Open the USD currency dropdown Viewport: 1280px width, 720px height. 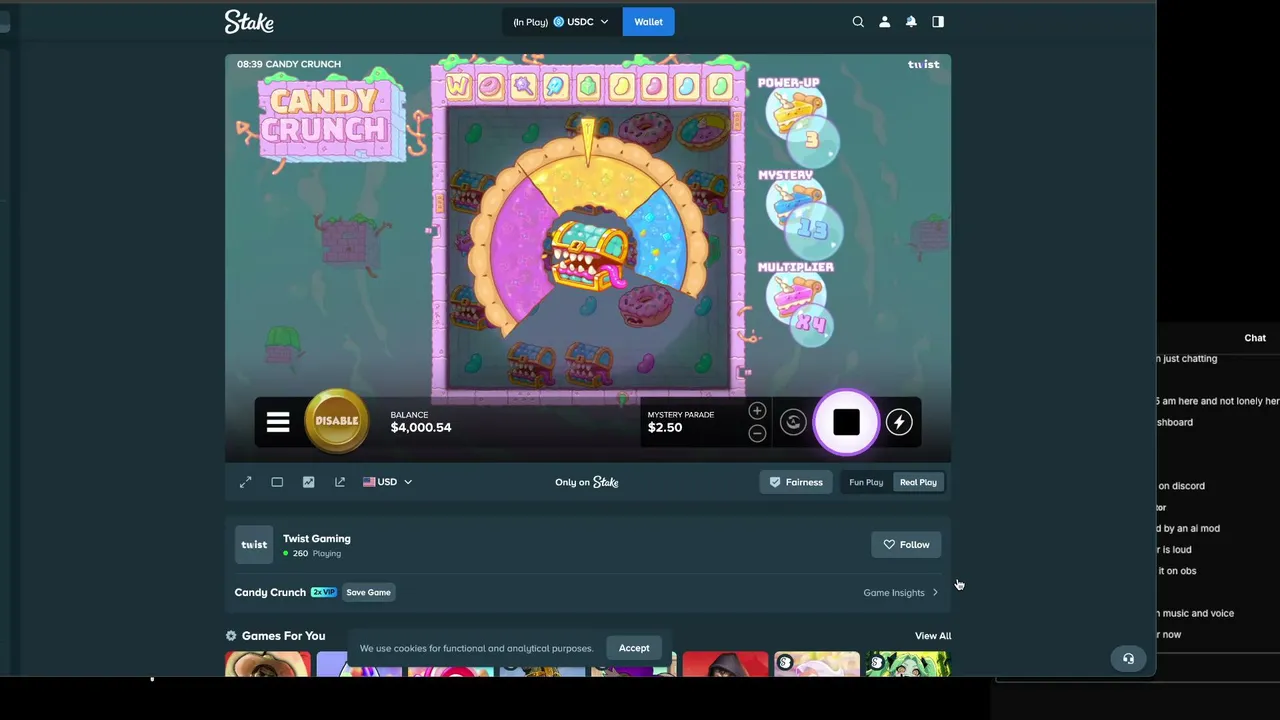387,482
